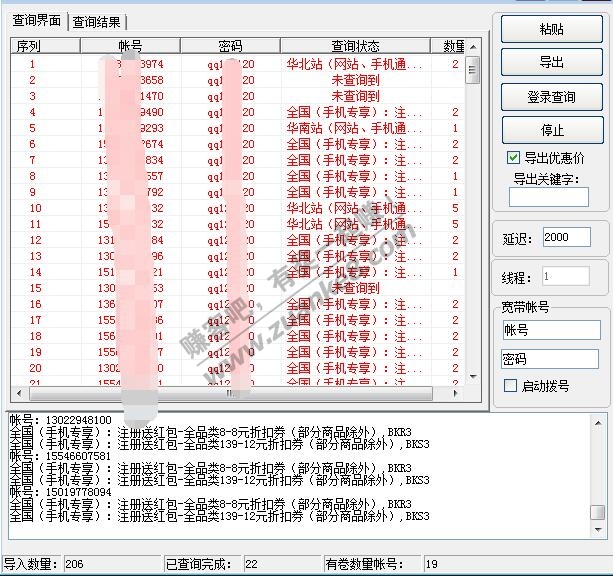The height and width of the screenshot is (576, 613).
Task: Focus the 导出关键字 input field
Action: click(x=548, y=197)
